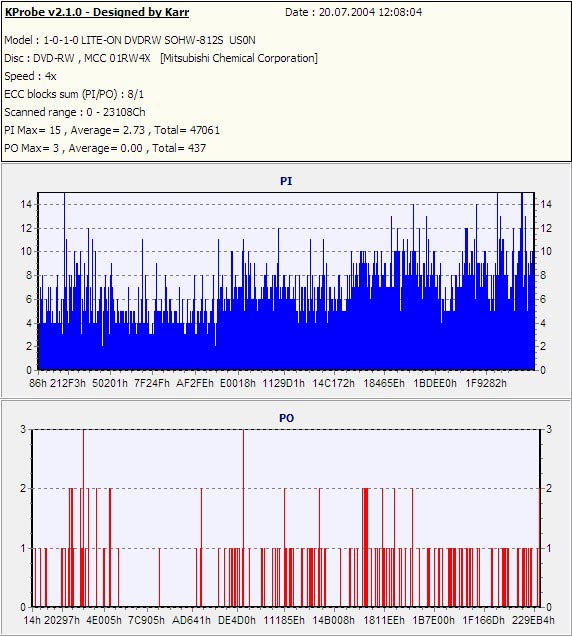572x636 pixels.
Task: Click the E0018h label on PI axis
Action: point(238,383)
